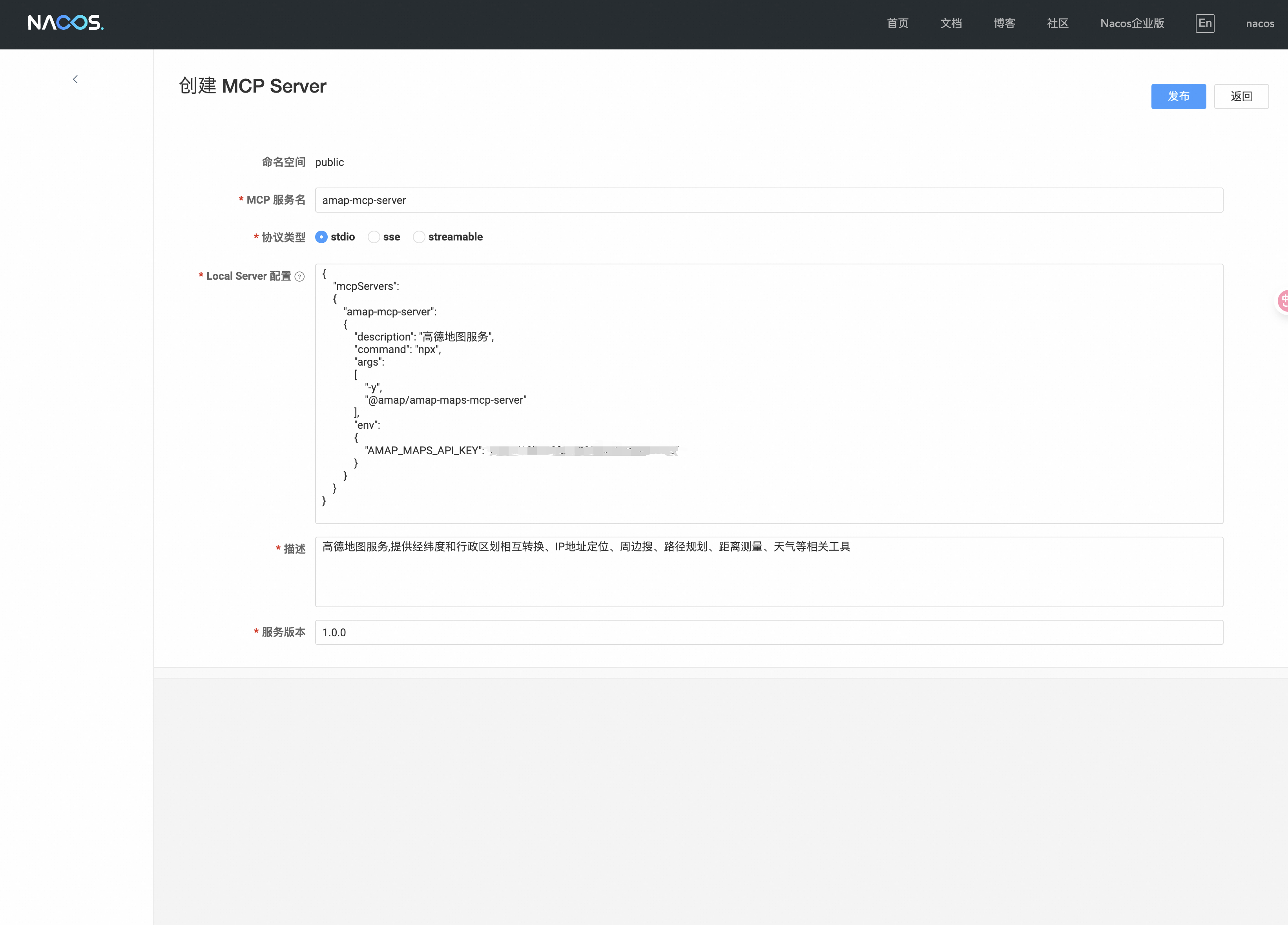Image resolution: width=1288 pixels, height=925 pixels.
Task: Select the stdio protocol option
Action: coord(322,237)
